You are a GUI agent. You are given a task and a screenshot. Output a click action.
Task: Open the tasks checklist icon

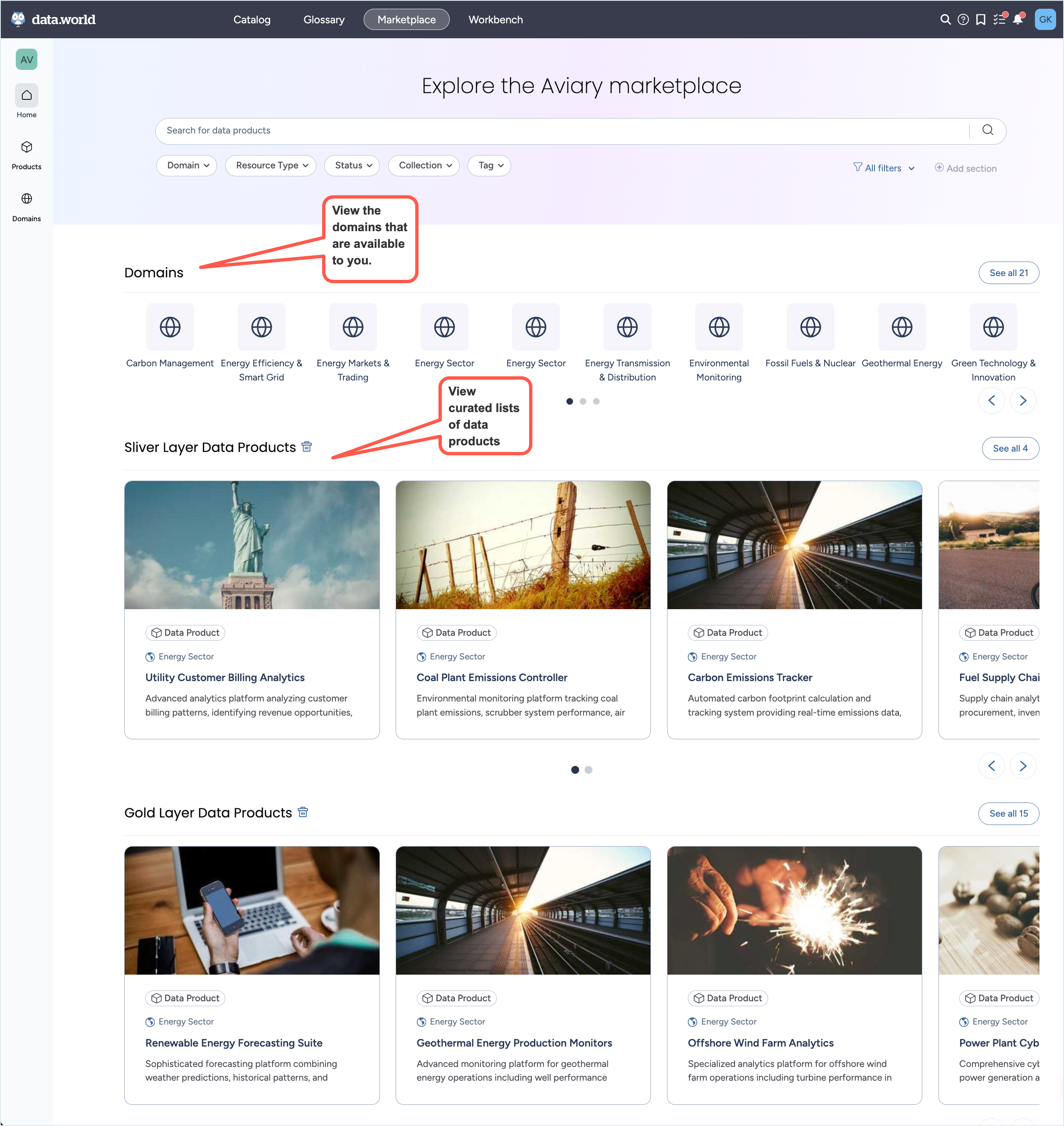(x=999, y=19)
